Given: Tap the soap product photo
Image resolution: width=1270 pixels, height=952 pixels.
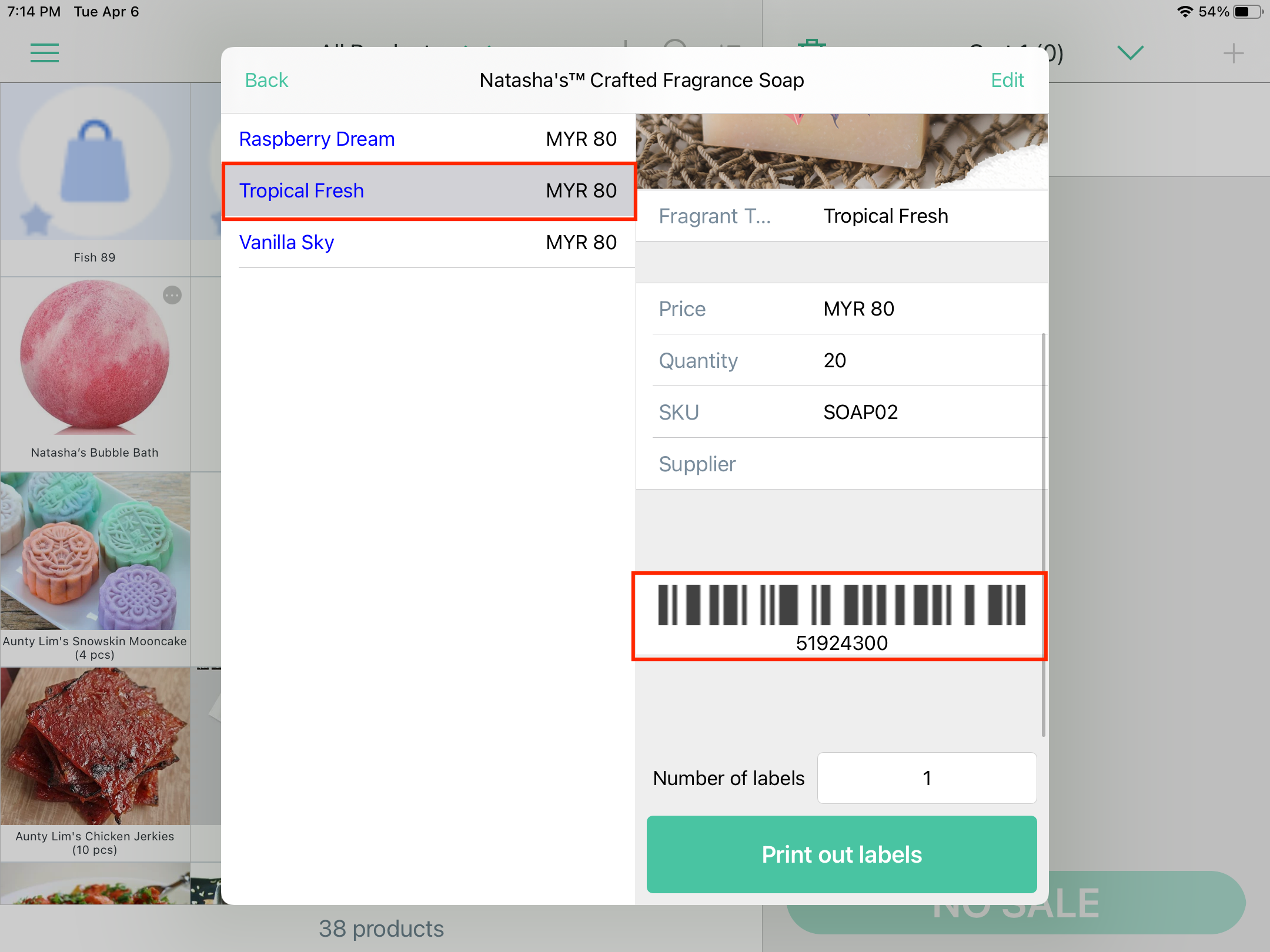Looking at the screenshot, I should coord(841,151).
